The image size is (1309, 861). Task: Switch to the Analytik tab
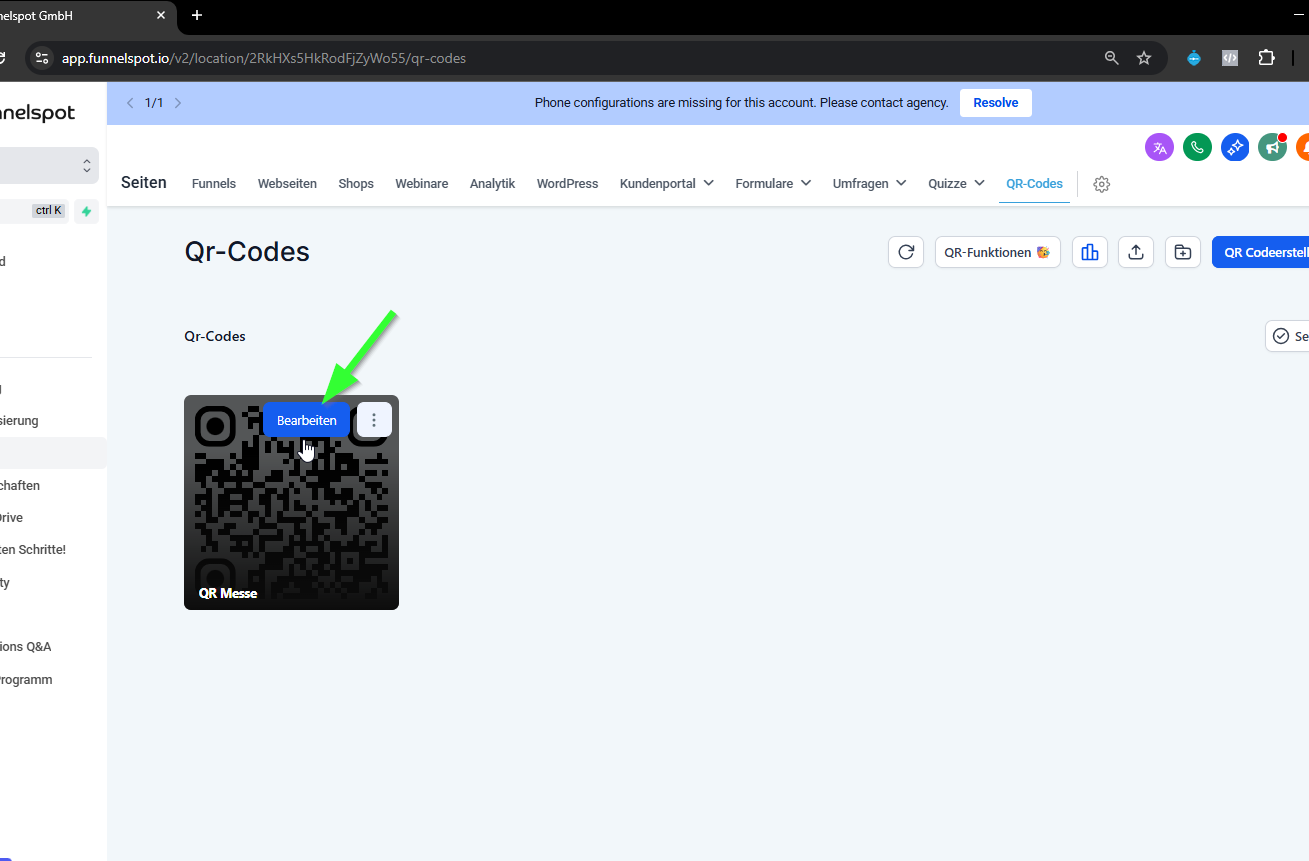click(492, 184)
